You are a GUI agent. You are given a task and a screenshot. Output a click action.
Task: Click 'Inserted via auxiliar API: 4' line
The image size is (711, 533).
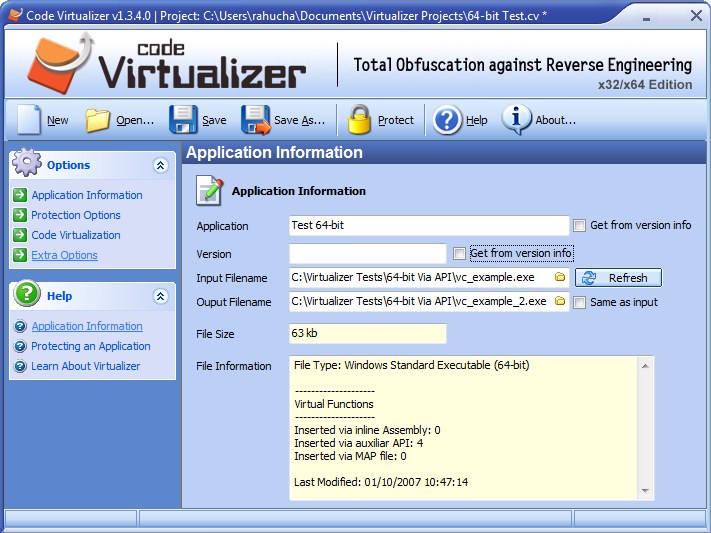click(359, 443)
